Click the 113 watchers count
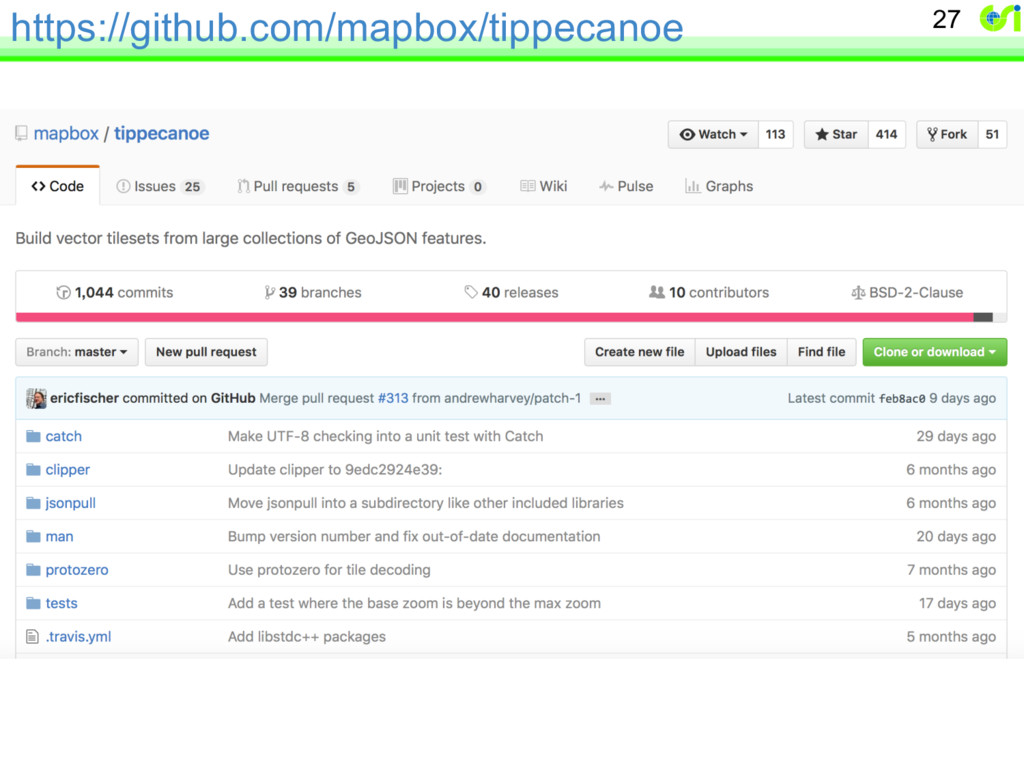This screenshot has width=1024, height=768. click(775, 135)
